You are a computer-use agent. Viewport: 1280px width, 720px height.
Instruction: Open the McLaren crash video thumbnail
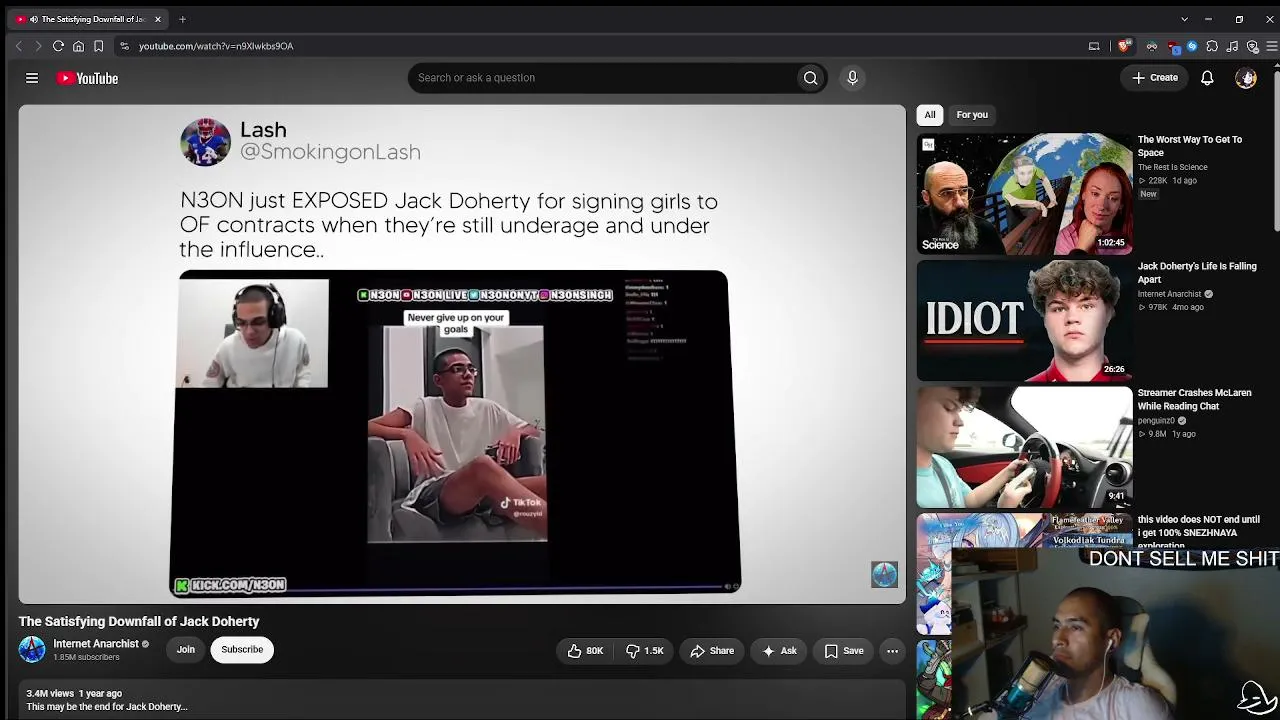[1025, 448]
